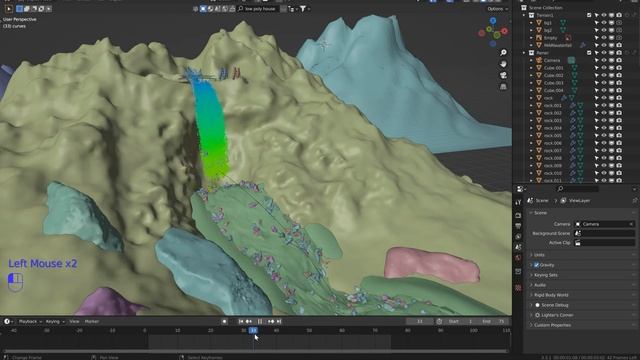Collapse the Terrain1 collection

(524, 15)
